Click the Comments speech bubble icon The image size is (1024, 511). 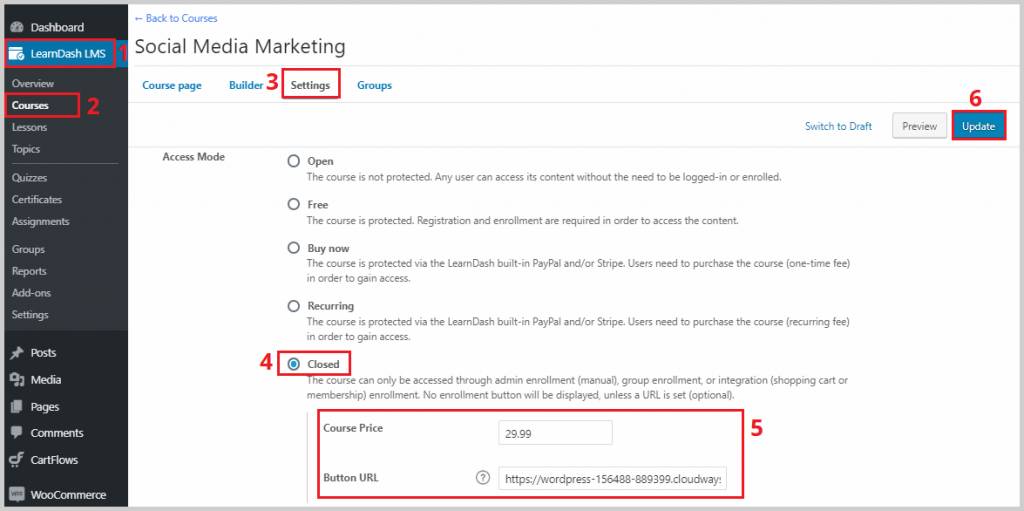[18, 433]
